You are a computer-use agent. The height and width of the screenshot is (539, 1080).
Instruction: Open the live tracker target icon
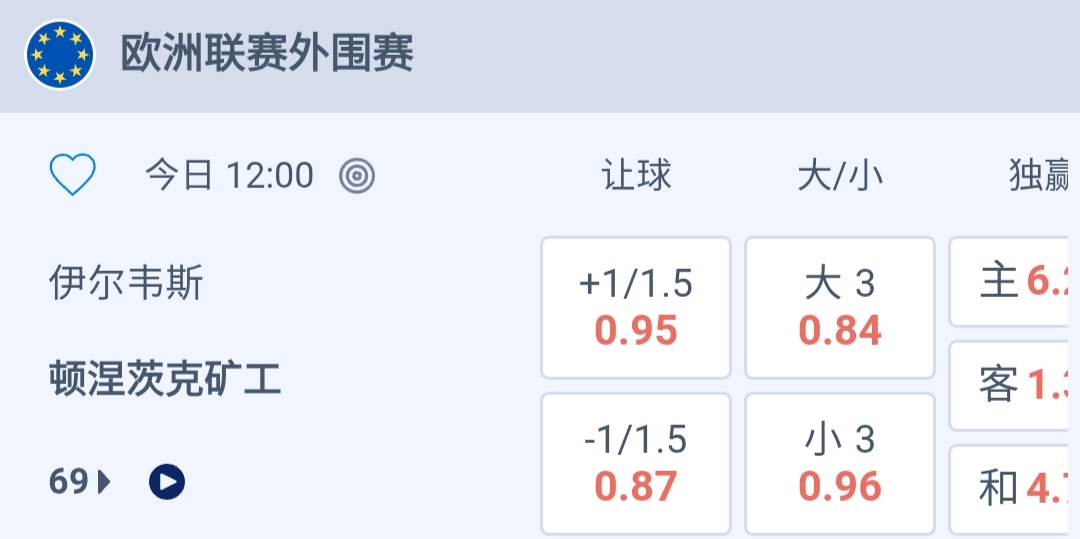(357, 177)
